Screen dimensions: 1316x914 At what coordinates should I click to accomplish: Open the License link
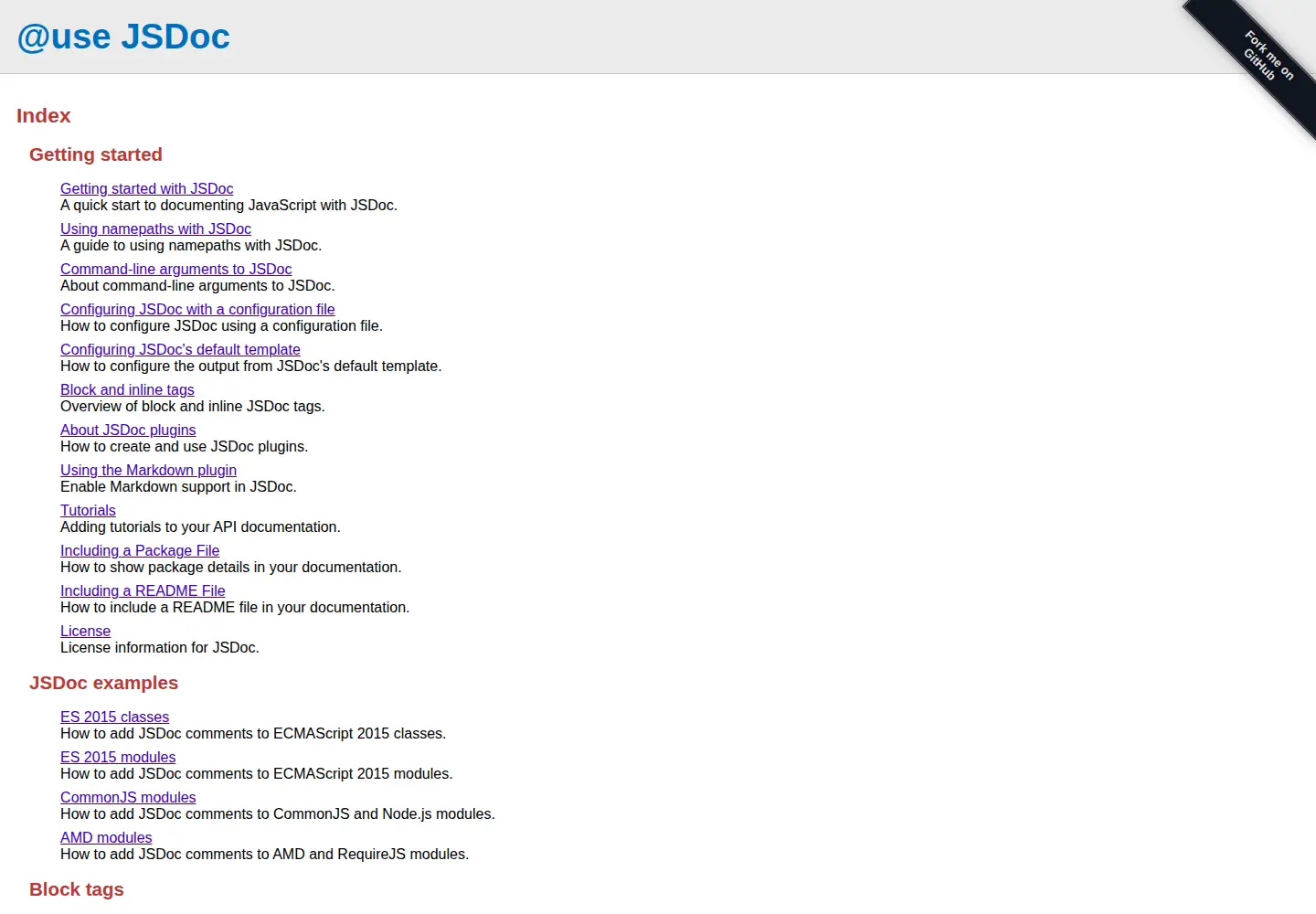point(85,631)
